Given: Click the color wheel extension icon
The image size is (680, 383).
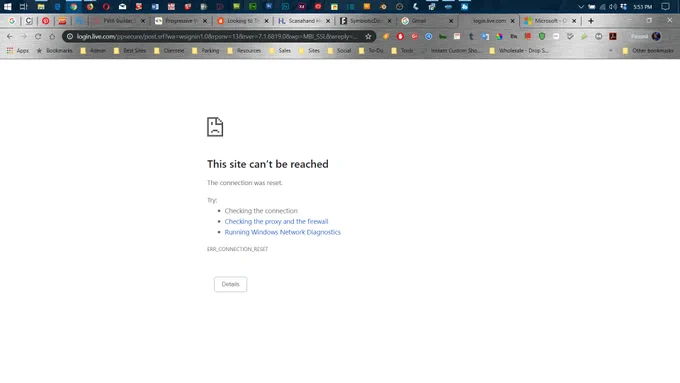Looking at the screenshot, I should coord(499,36).
